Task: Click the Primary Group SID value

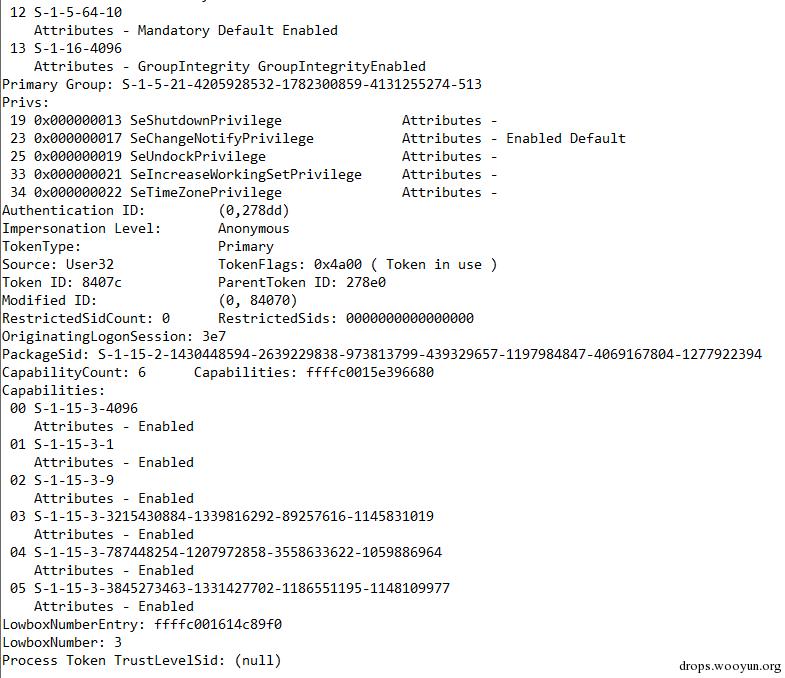Action: (301, 84)
